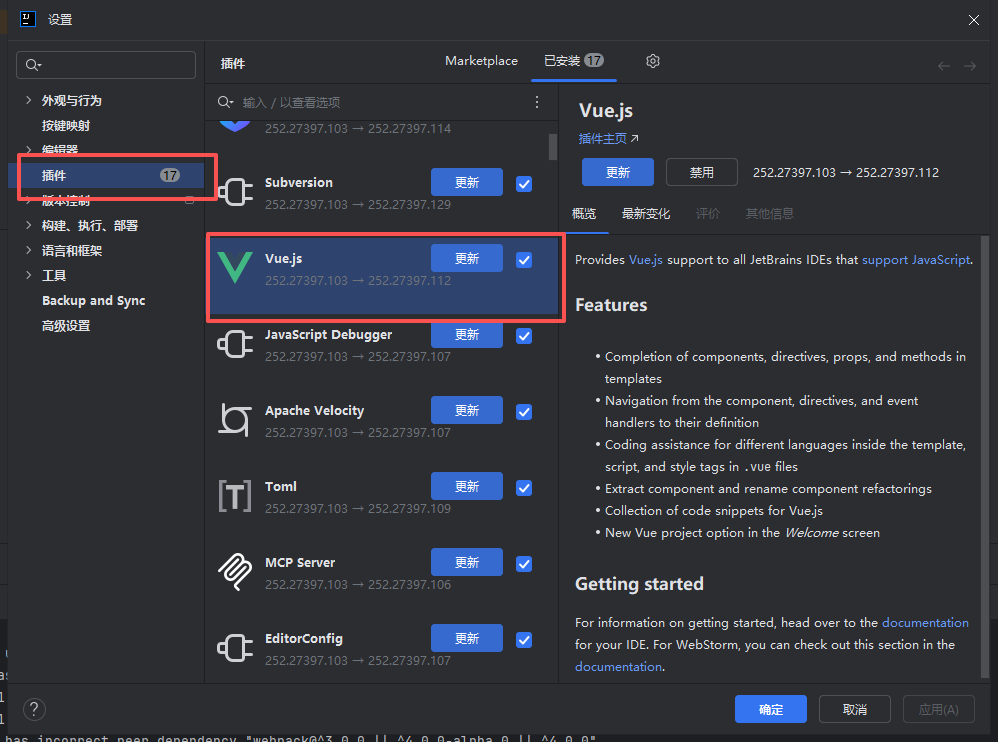Close the settings dialog
The height and width of the screenshot is (742, 998).
pos(973,20)
